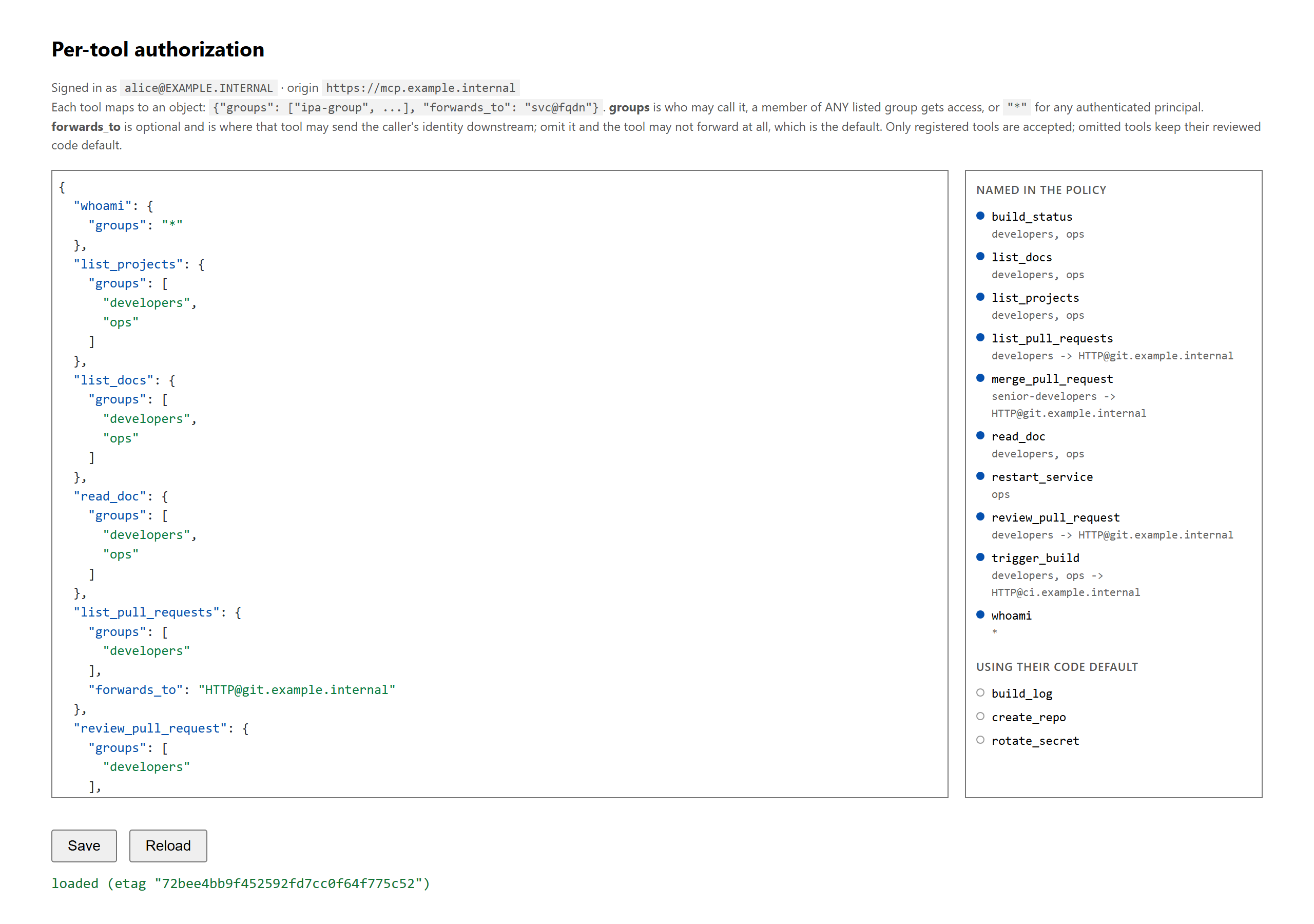Click the "list_pull_requests" key in the editor
The width and height of the screenshot is (1314, 924).
click(146, 612)
